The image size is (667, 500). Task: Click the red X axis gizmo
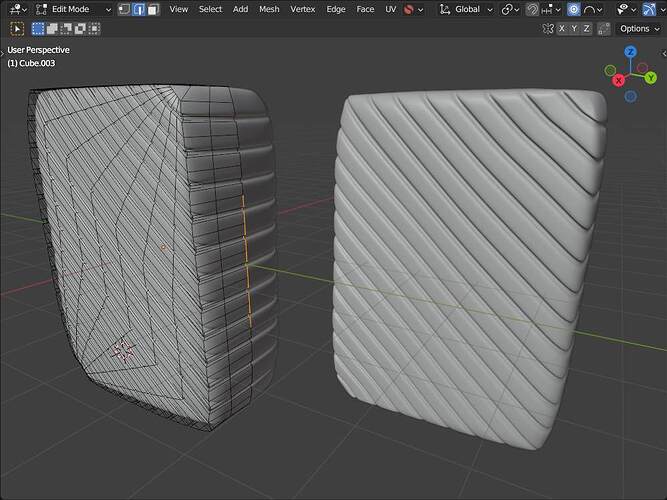tap(619, 80)
